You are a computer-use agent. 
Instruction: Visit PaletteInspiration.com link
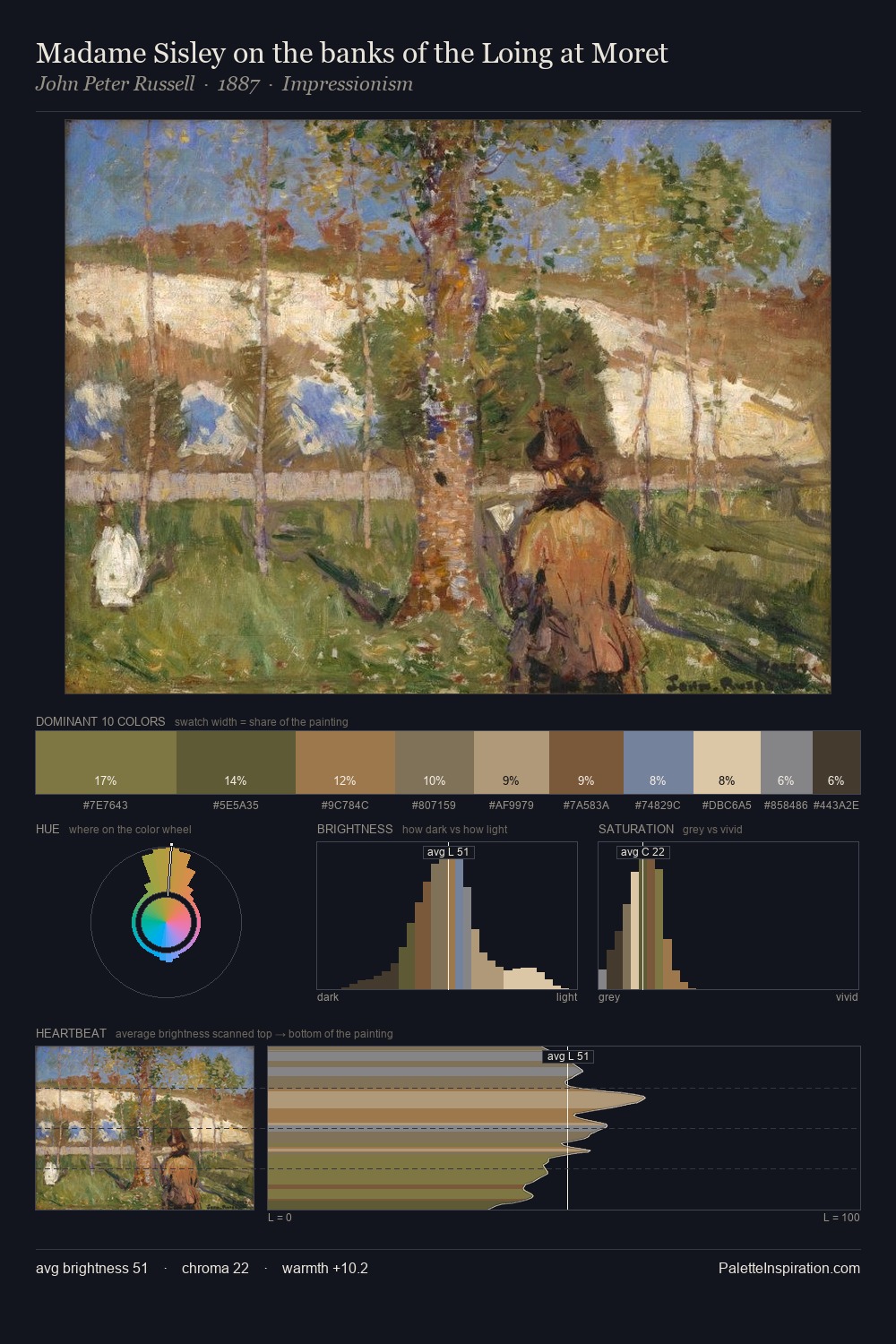(789, 1268)
